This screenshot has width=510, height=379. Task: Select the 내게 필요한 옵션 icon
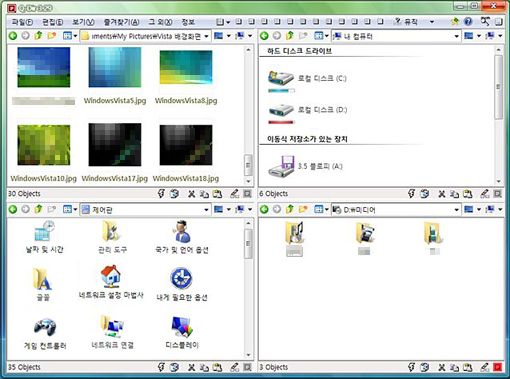pos(182,278)
